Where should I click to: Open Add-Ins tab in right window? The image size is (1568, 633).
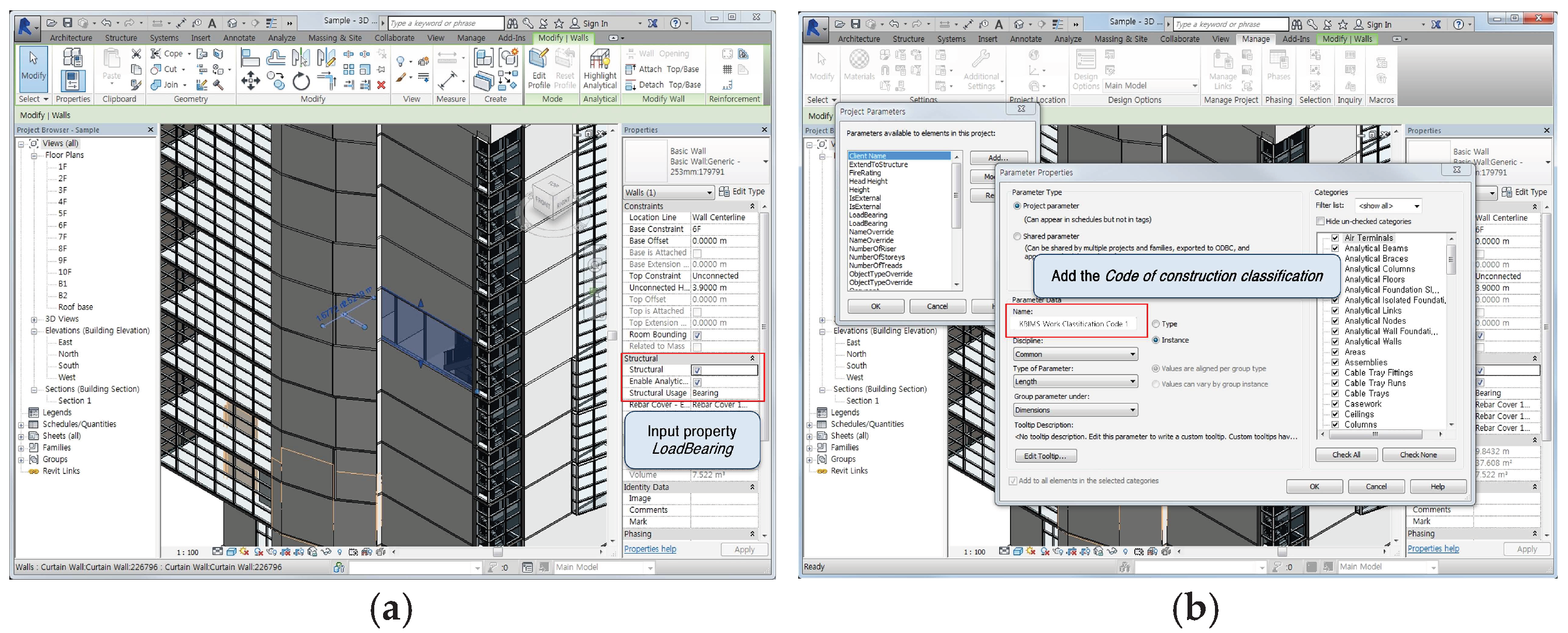[1296, 39]
